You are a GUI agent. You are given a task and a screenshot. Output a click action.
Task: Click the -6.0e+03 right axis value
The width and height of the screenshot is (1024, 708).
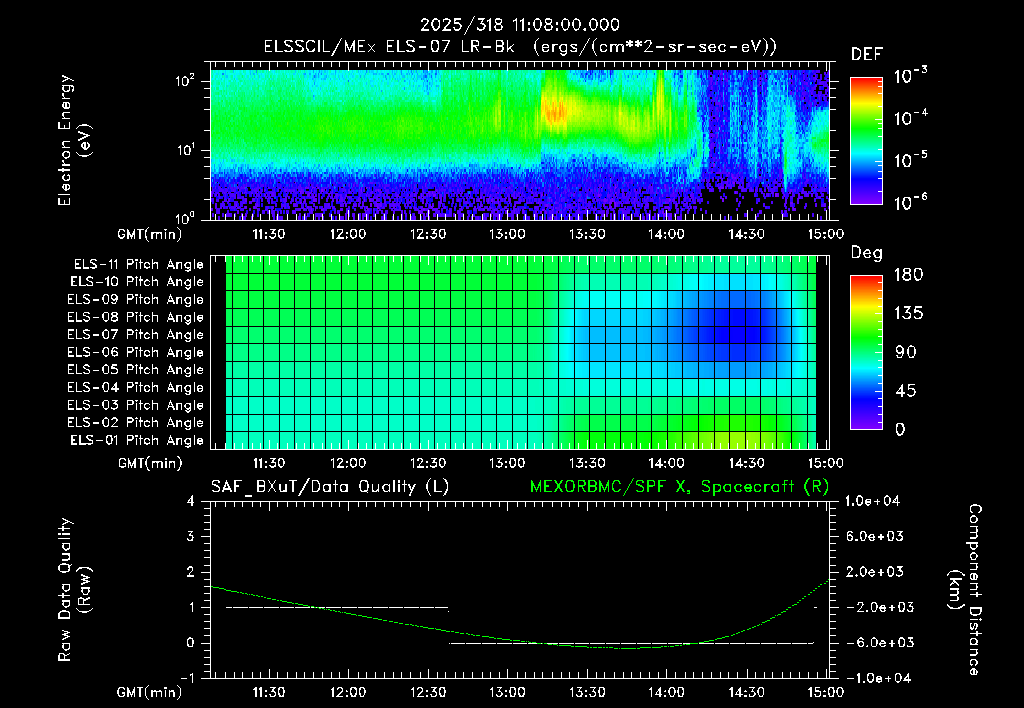[x=874, y=643]
